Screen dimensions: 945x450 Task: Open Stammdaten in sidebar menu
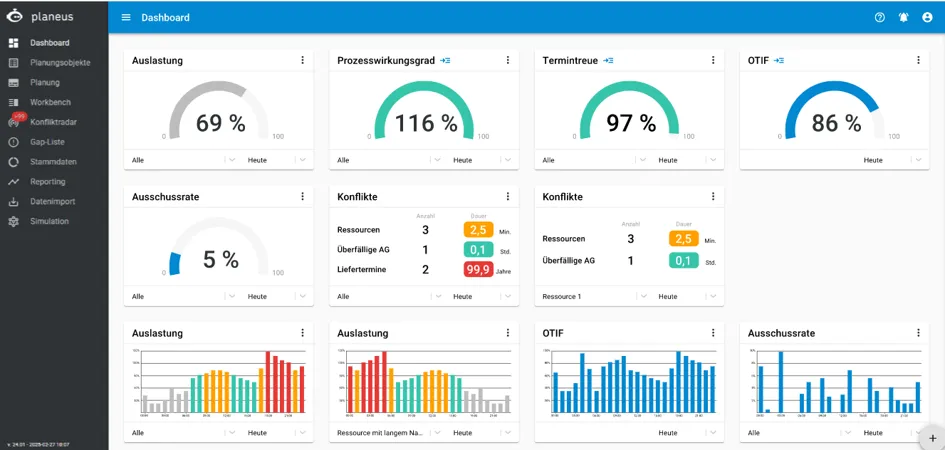coord(54,162)
